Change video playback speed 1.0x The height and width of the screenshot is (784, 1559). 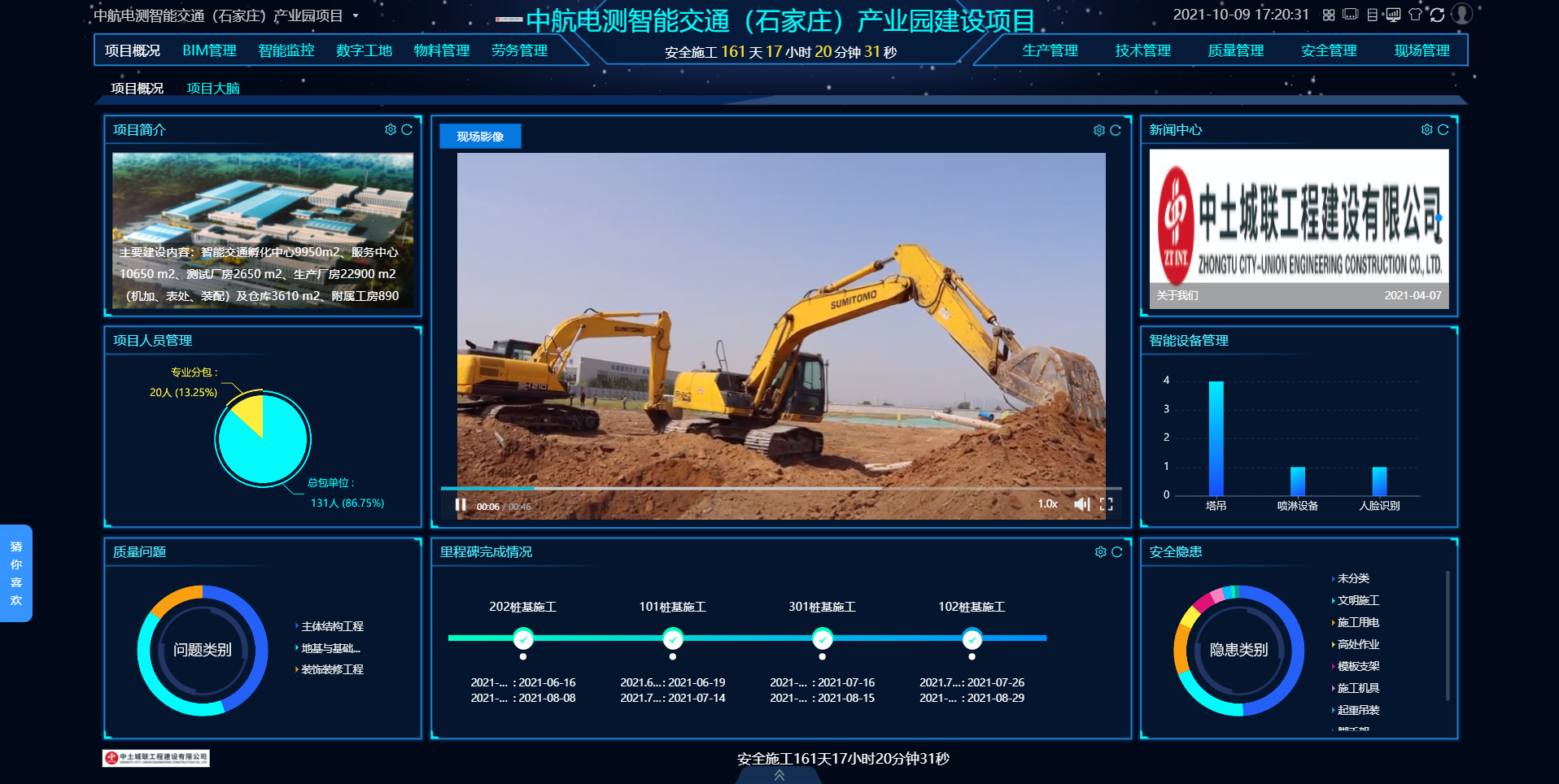(1047, 504)
